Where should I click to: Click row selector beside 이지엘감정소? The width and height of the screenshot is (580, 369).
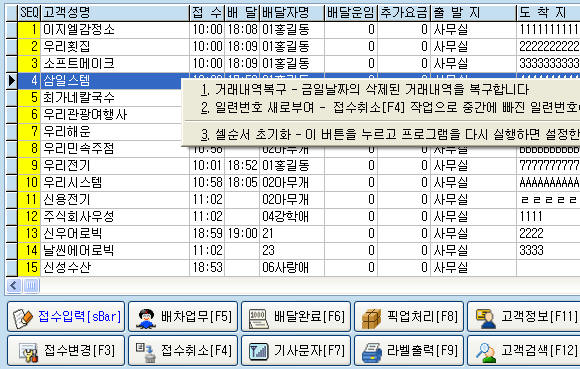click(11, 30)
